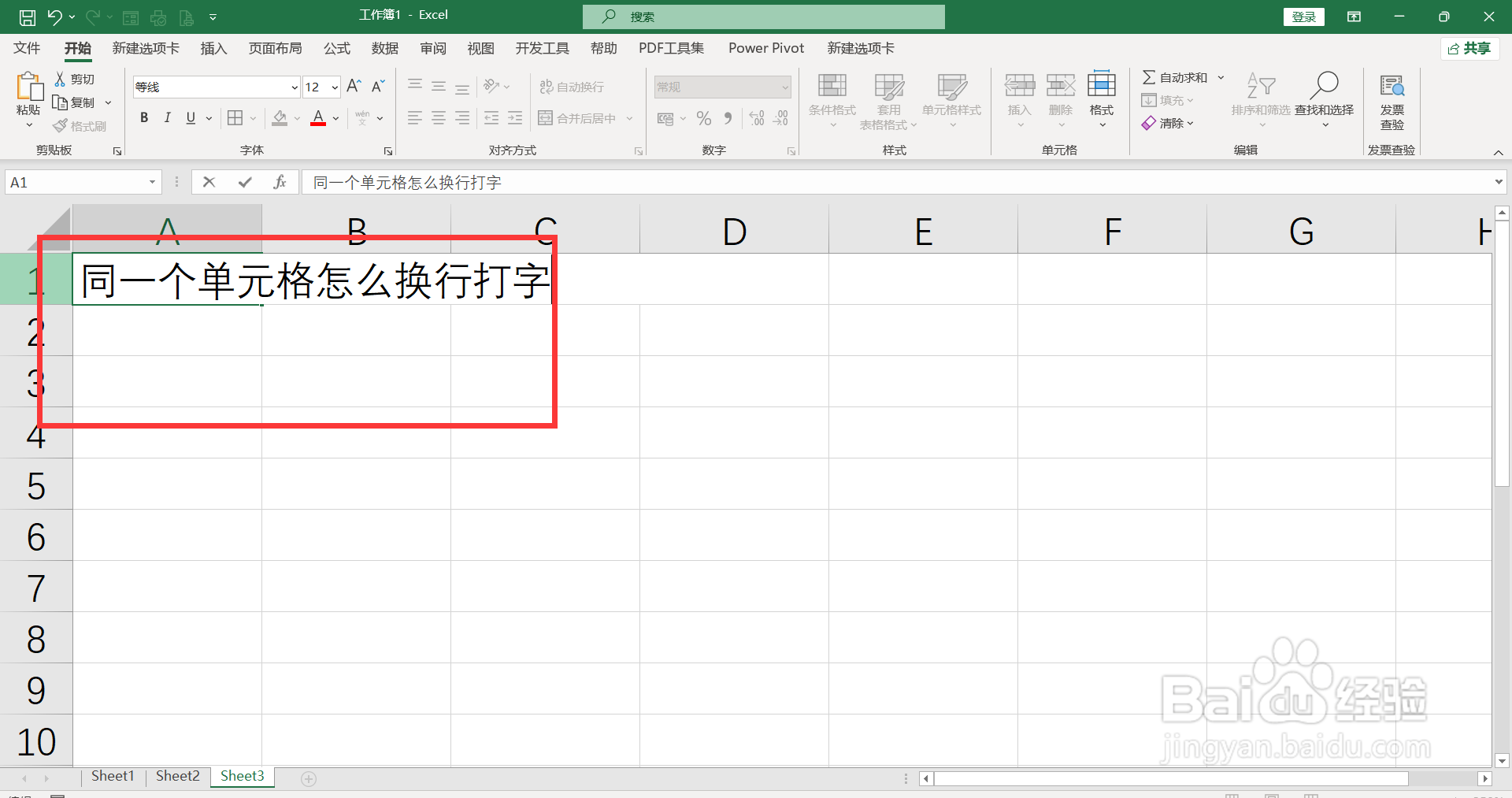The image size is (1512, 798).
Task: Switch to the Page Layout (页面布局) tab
Action: (x=275, y=48)
